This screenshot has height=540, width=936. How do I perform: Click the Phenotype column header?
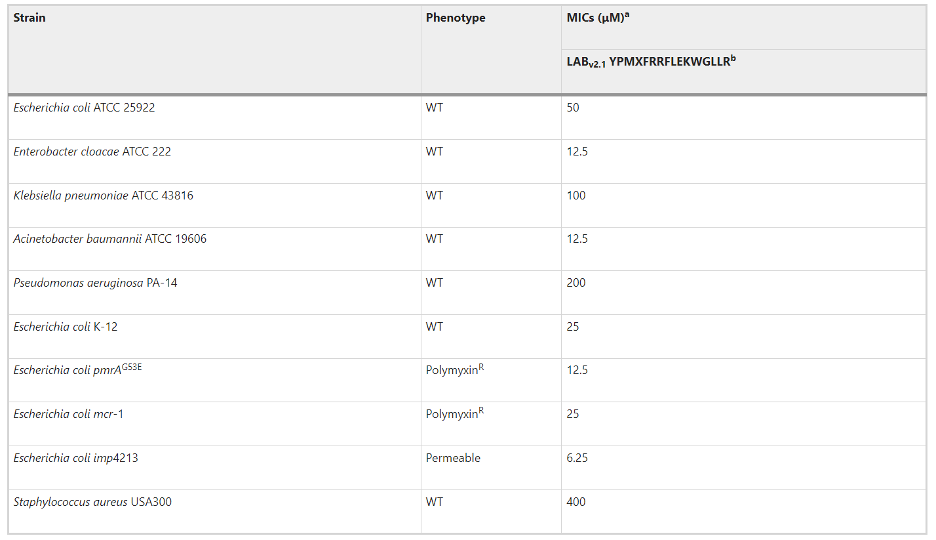(455, 18)
